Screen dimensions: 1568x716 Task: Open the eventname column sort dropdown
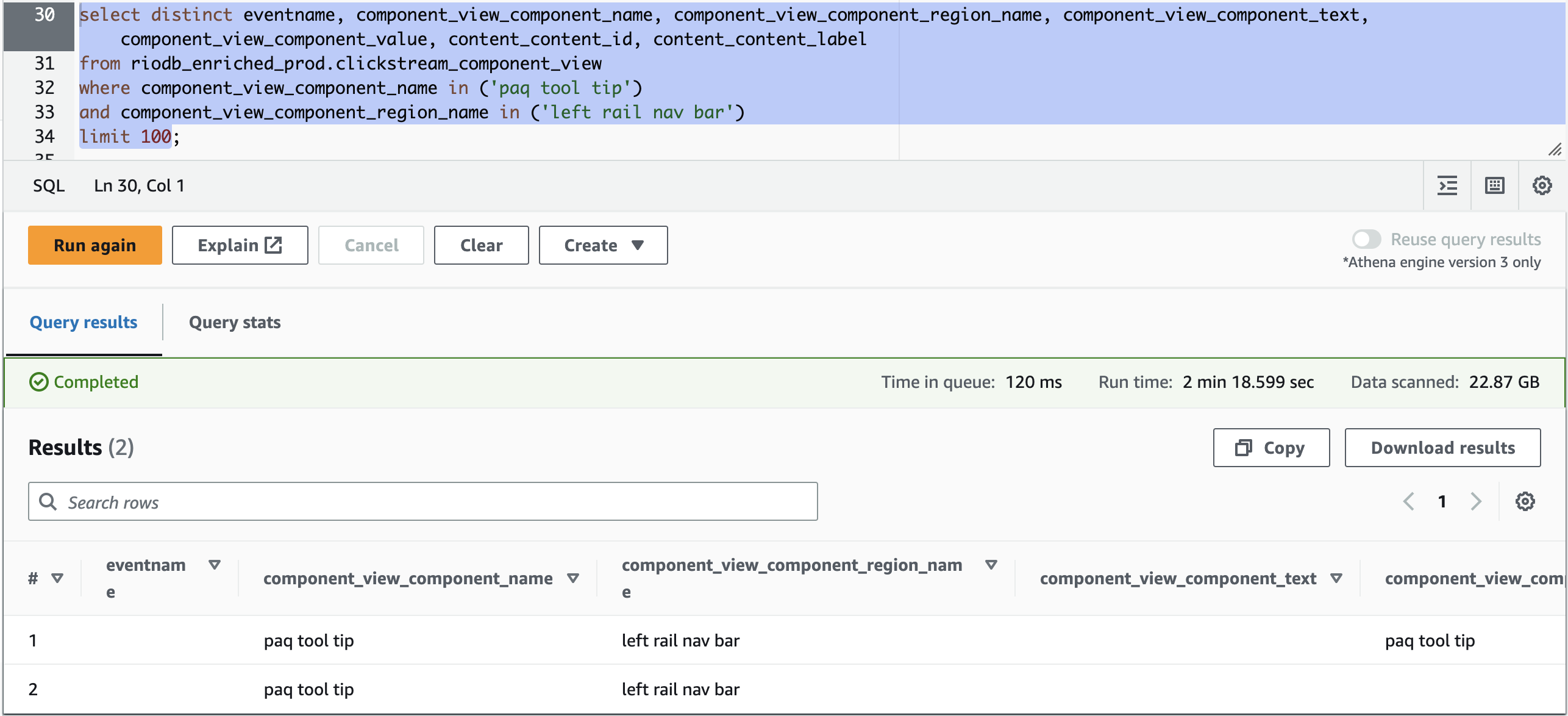pos(215,565)
